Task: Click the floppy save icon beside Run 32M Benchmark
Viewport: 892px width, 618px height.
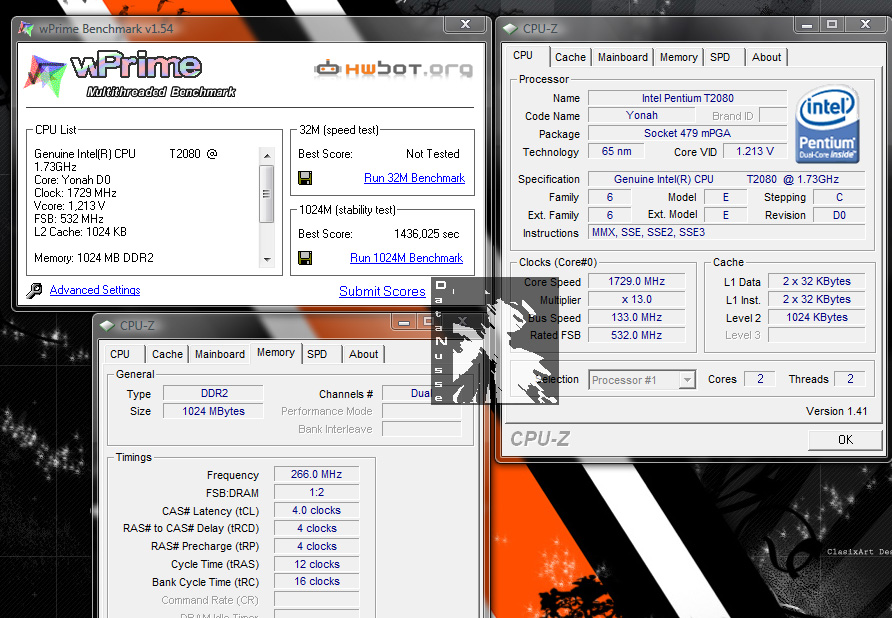Action: tap(305, 178)
